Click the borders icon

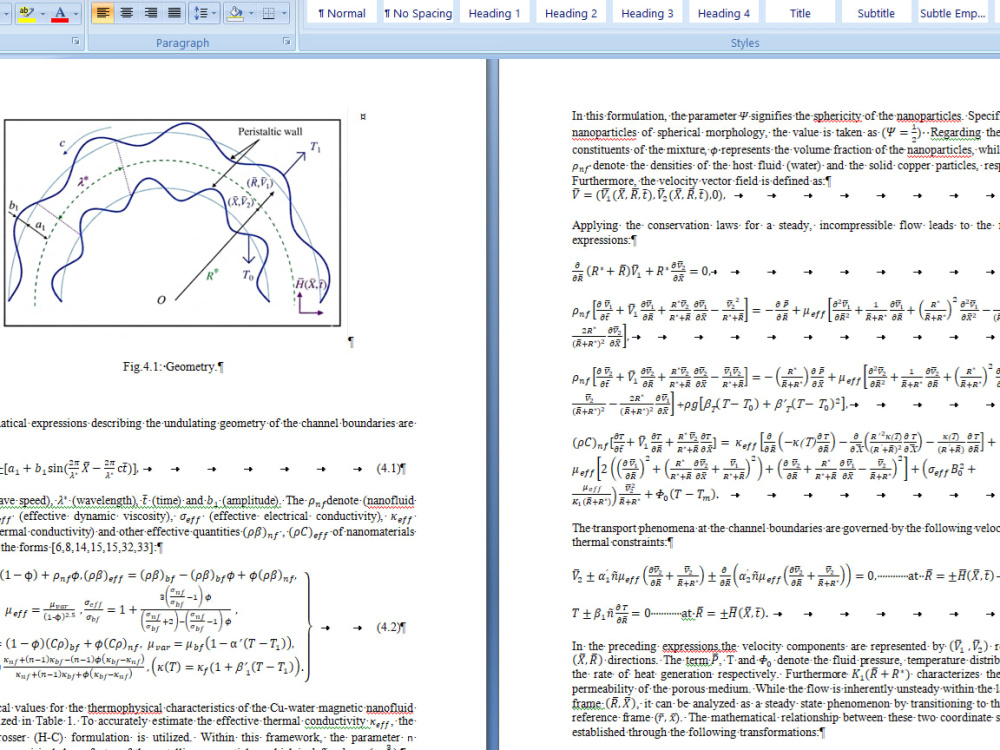tap(268, 13)
